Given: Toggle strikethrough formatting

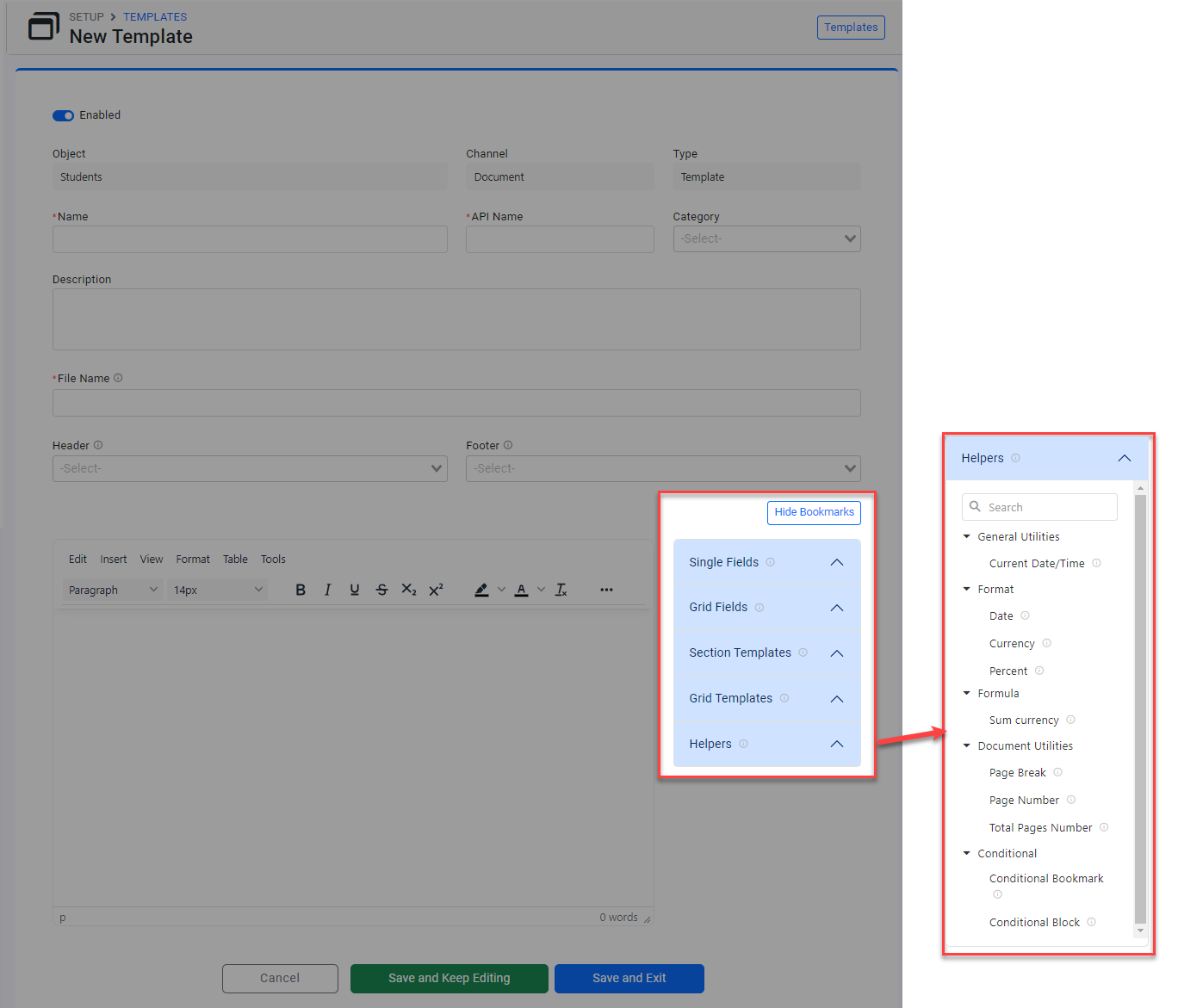Looking at the screenshot, I should click(x=381, y=590).
